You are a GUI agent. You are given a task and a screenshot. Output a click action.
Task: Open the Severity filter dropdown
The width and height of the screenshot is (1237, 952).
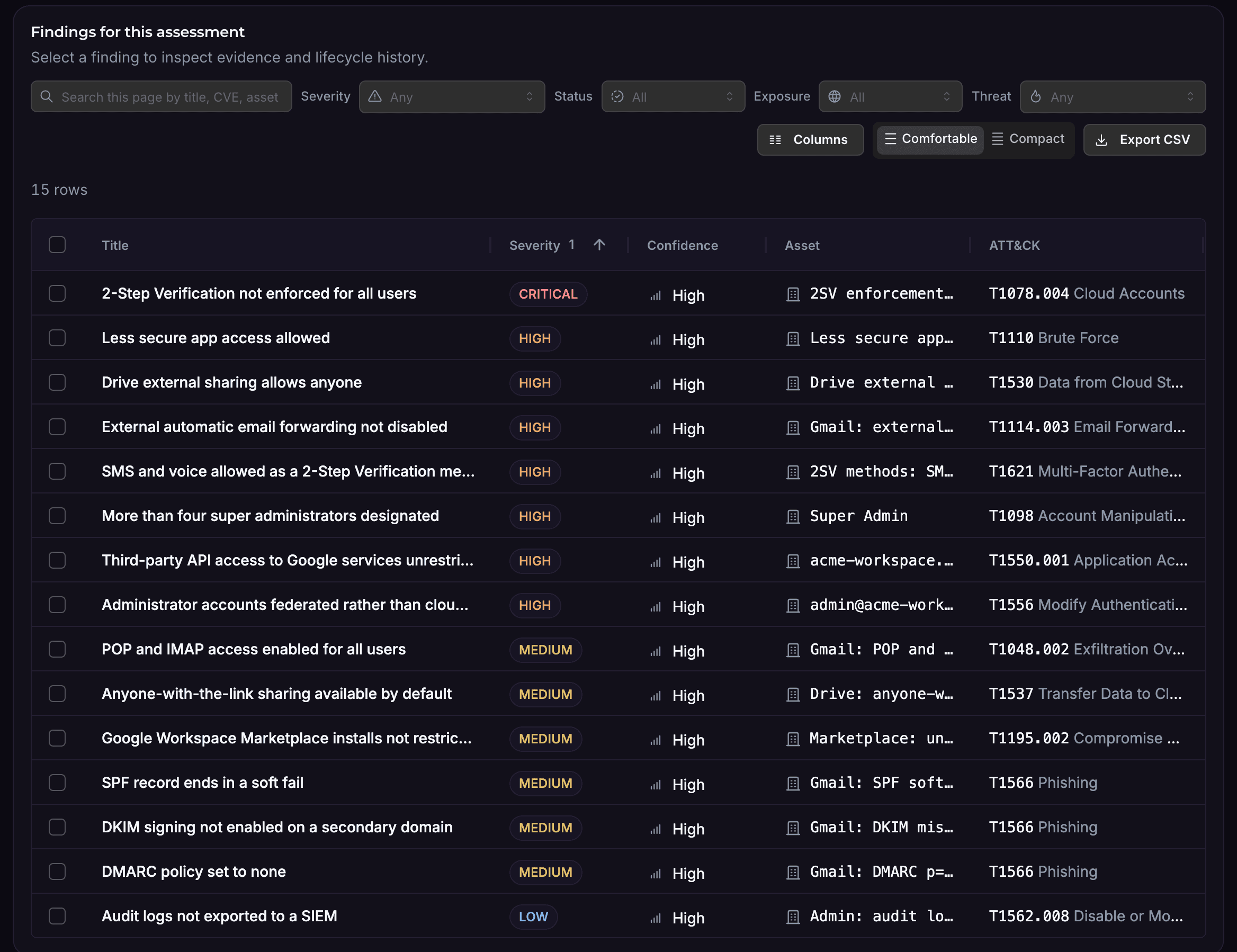(x=452, y=96)
